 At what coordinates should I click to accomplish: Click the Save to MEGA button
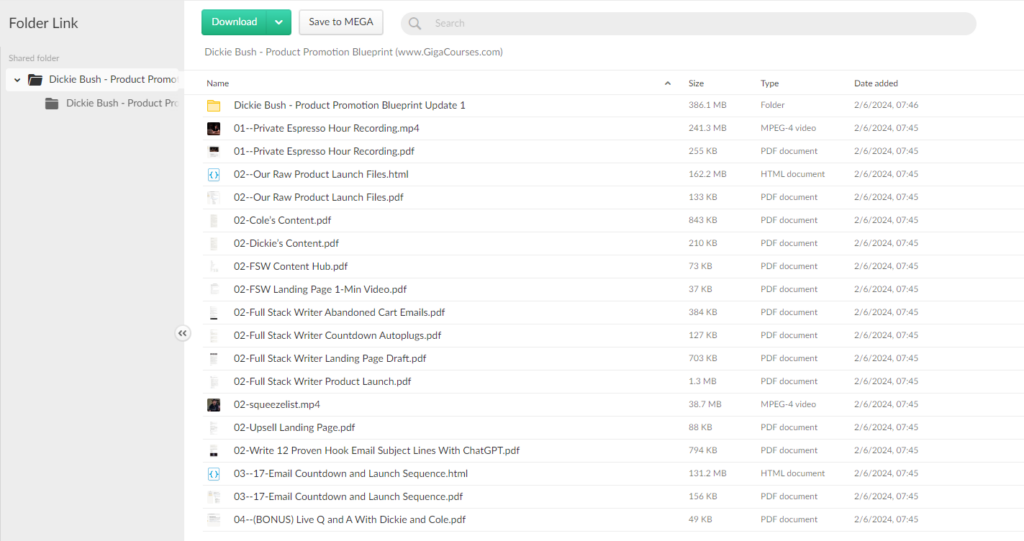(x=341, y=22)
